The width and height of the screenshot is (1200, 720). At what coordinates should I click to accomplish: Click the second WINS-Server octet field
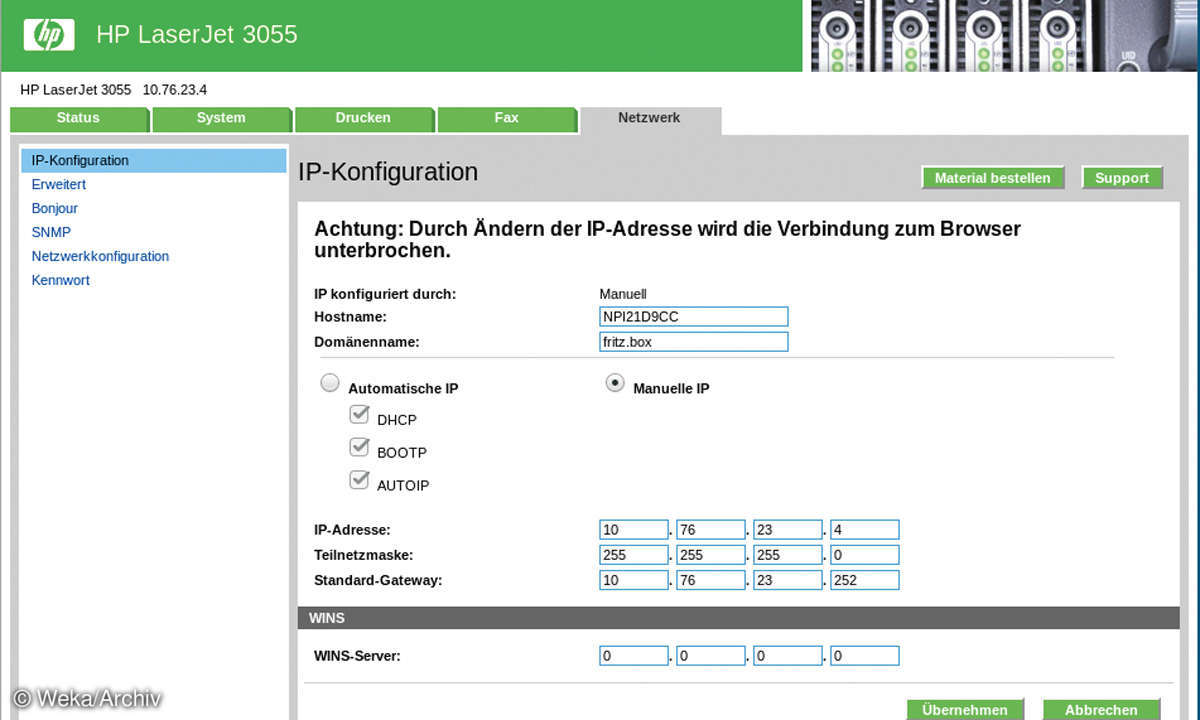[x=711, y=656]
